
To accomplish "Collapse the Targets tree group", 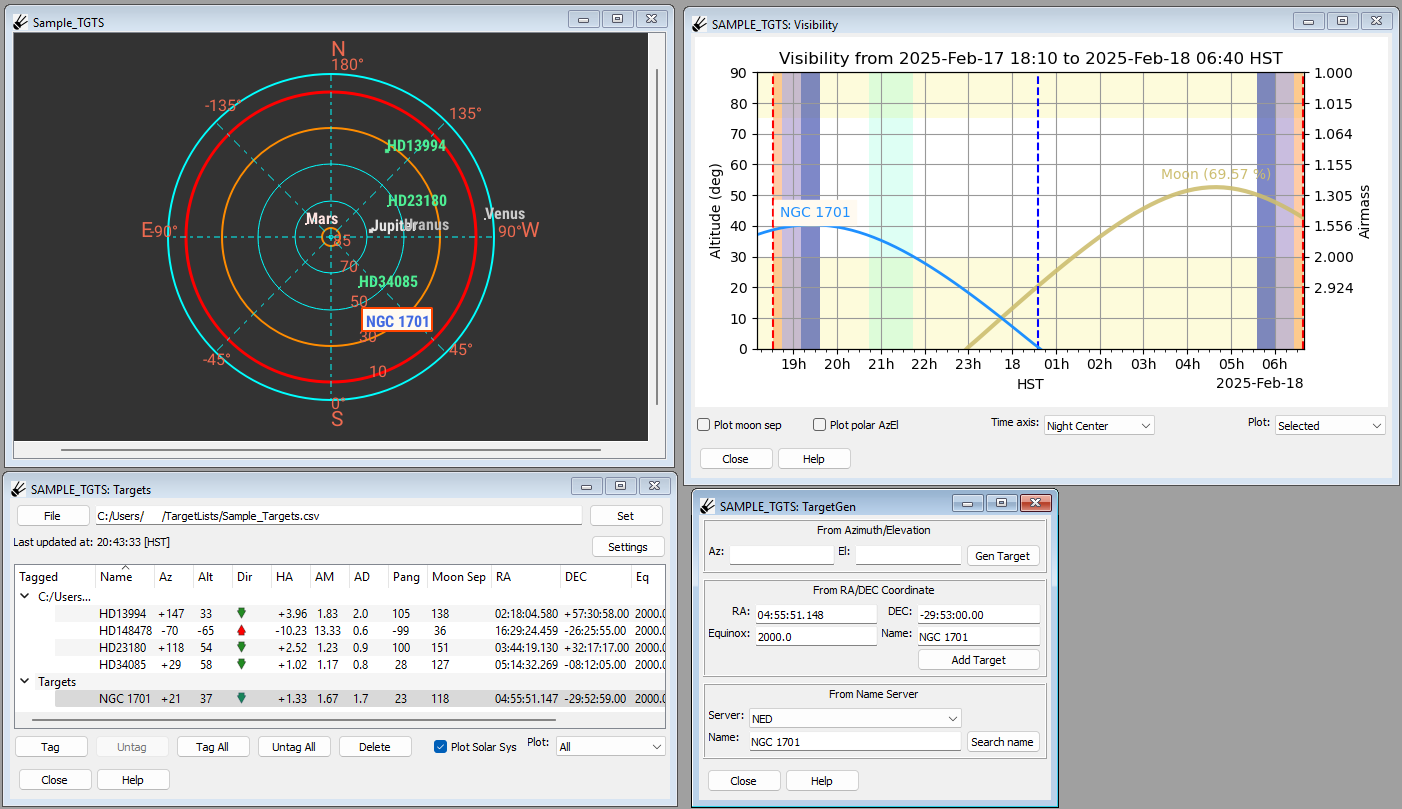I will 25,682.
